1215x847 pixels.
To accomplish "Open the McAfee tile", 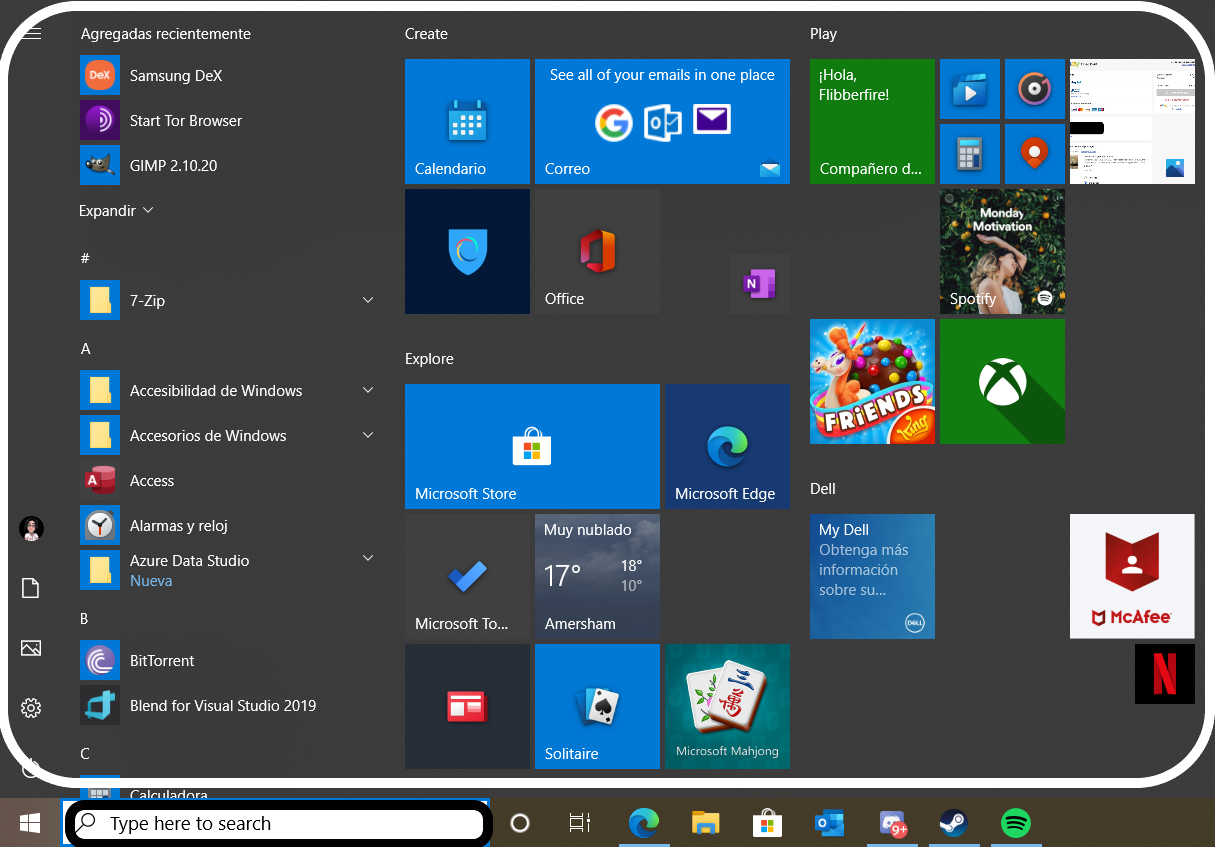I will click(1132, 576).
